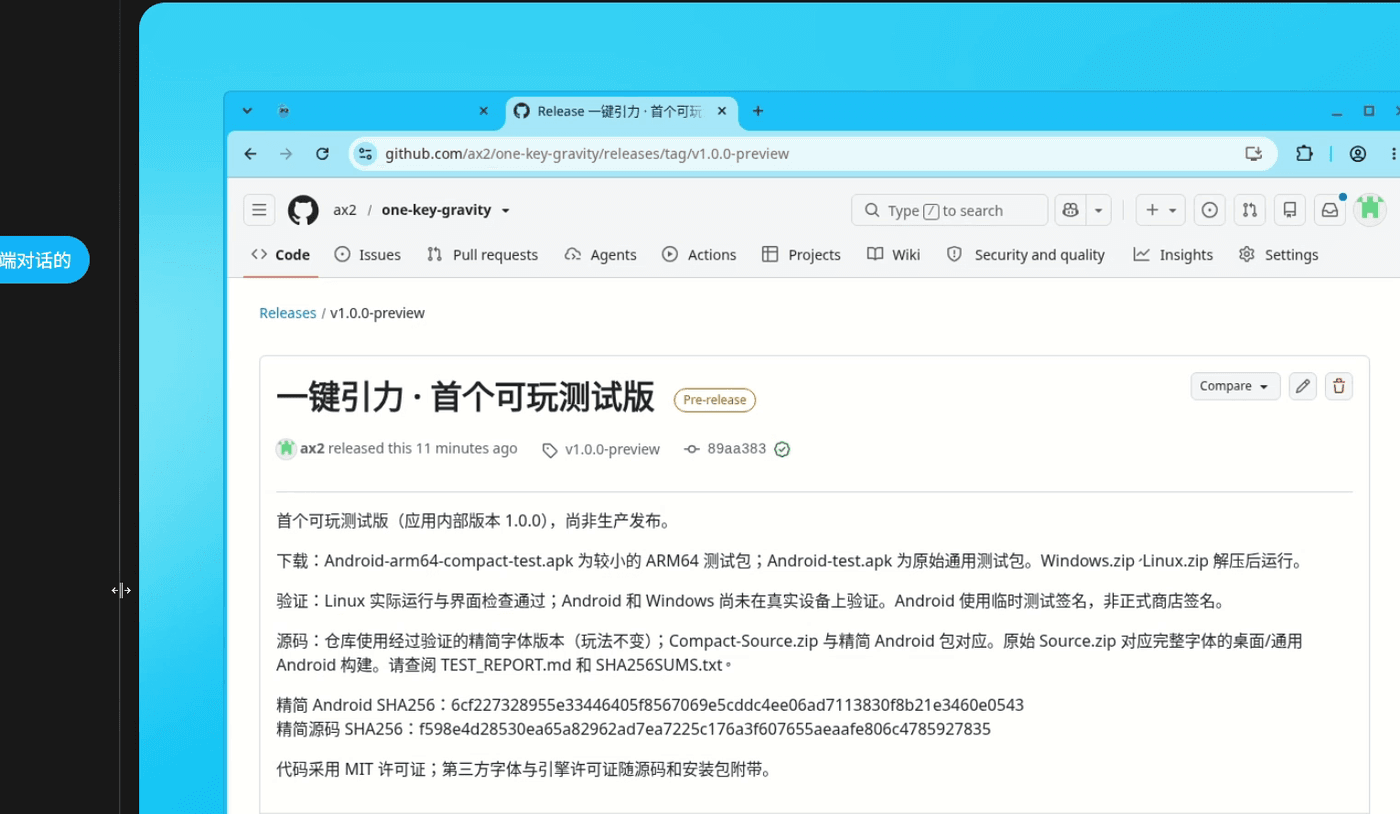Viewport: 1400px width, 814px height.
Task: Open the user avatar menu
Action: [x=1370, y=210]
